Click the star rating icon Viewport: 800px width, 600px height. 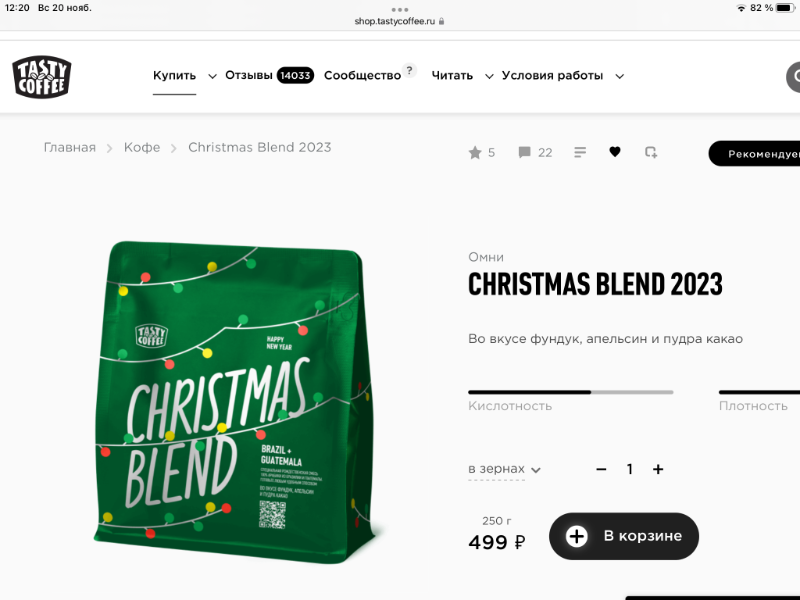coord(475,153)
